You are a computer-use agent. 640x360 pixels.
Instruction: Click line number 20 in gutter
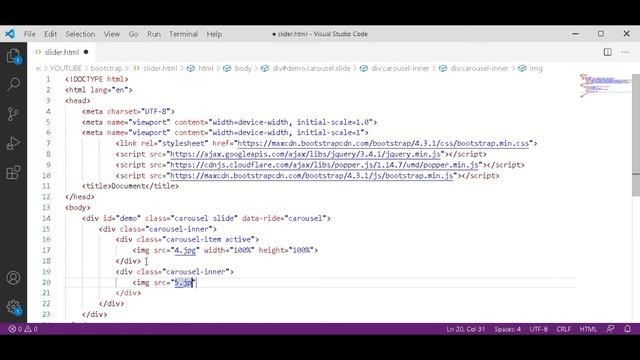coord(46,282)
